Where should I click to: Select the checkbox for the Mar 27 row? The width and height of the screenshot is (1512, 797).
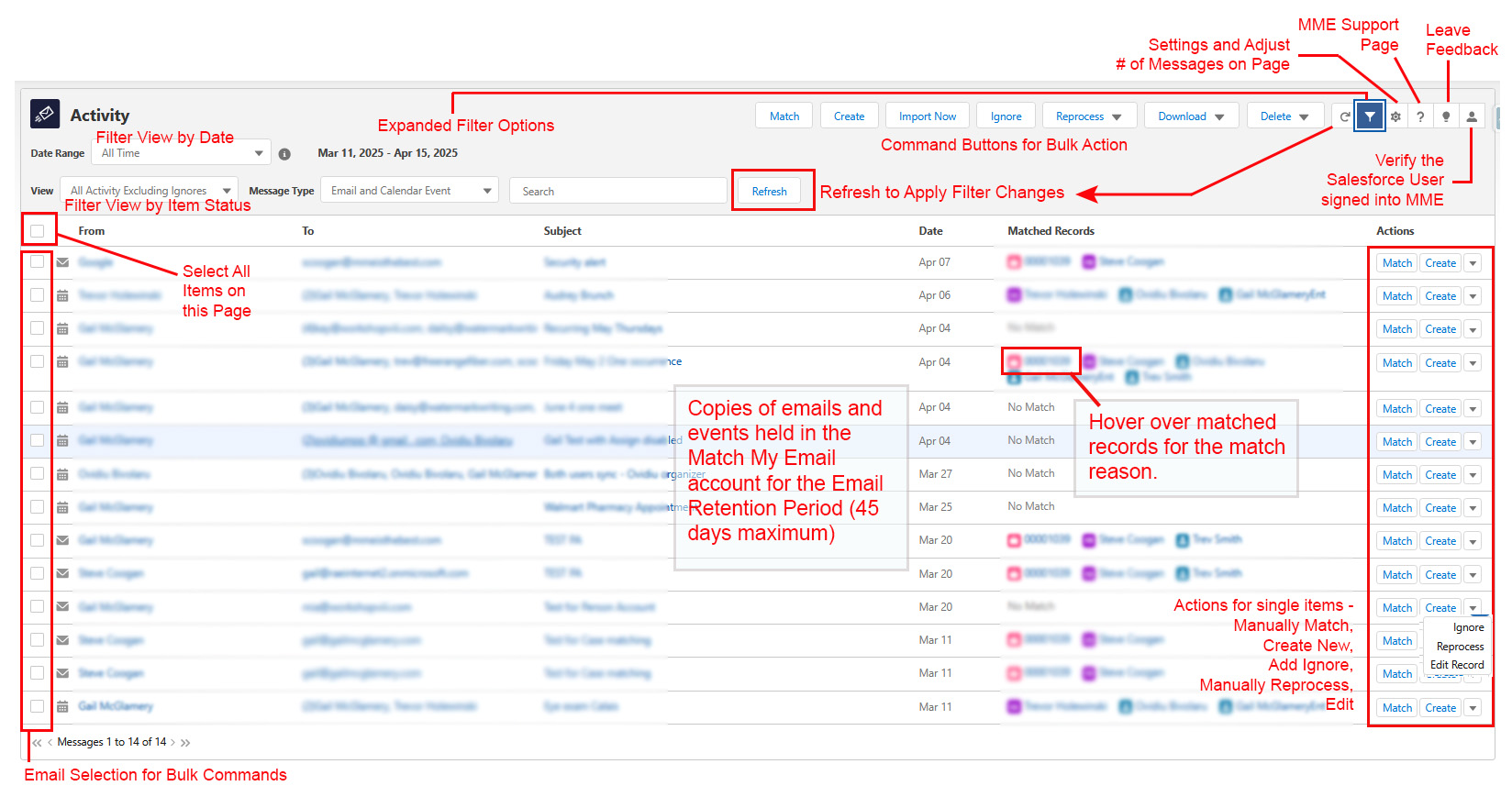38,474
